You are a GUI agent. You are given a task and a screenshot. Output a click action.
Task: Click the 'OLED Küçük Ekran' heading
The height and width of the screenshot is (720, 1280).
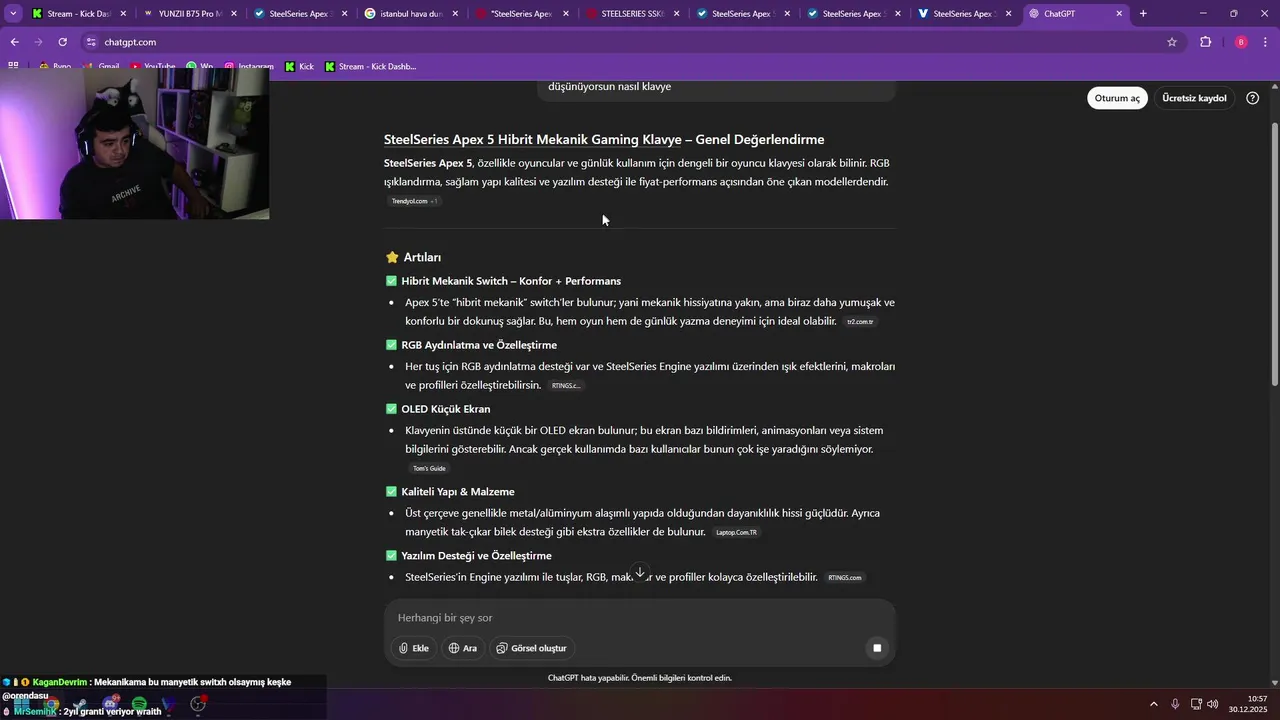point(446,409)
